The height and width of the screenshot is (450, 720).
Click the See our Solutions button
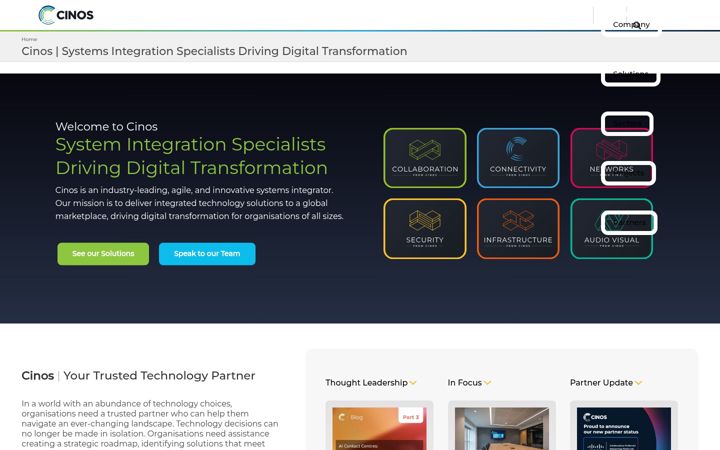coord(103,253)
